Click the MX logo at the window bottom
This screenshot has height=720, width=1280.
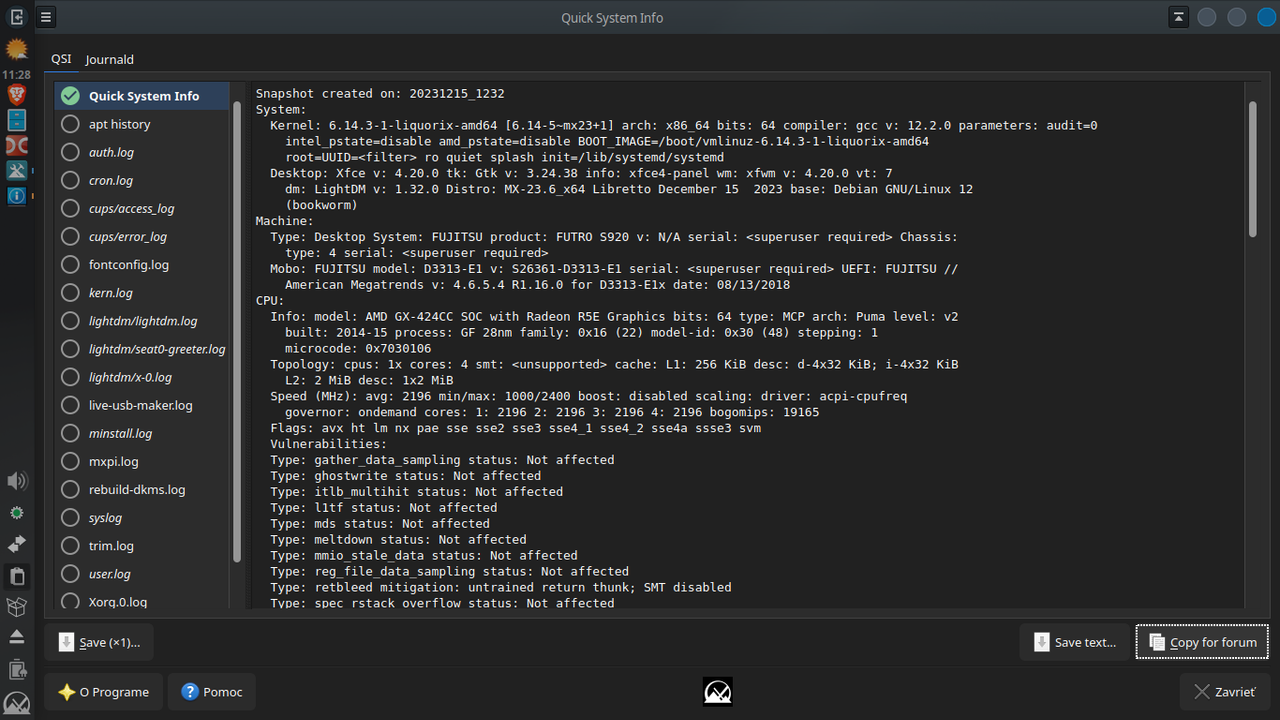coord(718,692)
